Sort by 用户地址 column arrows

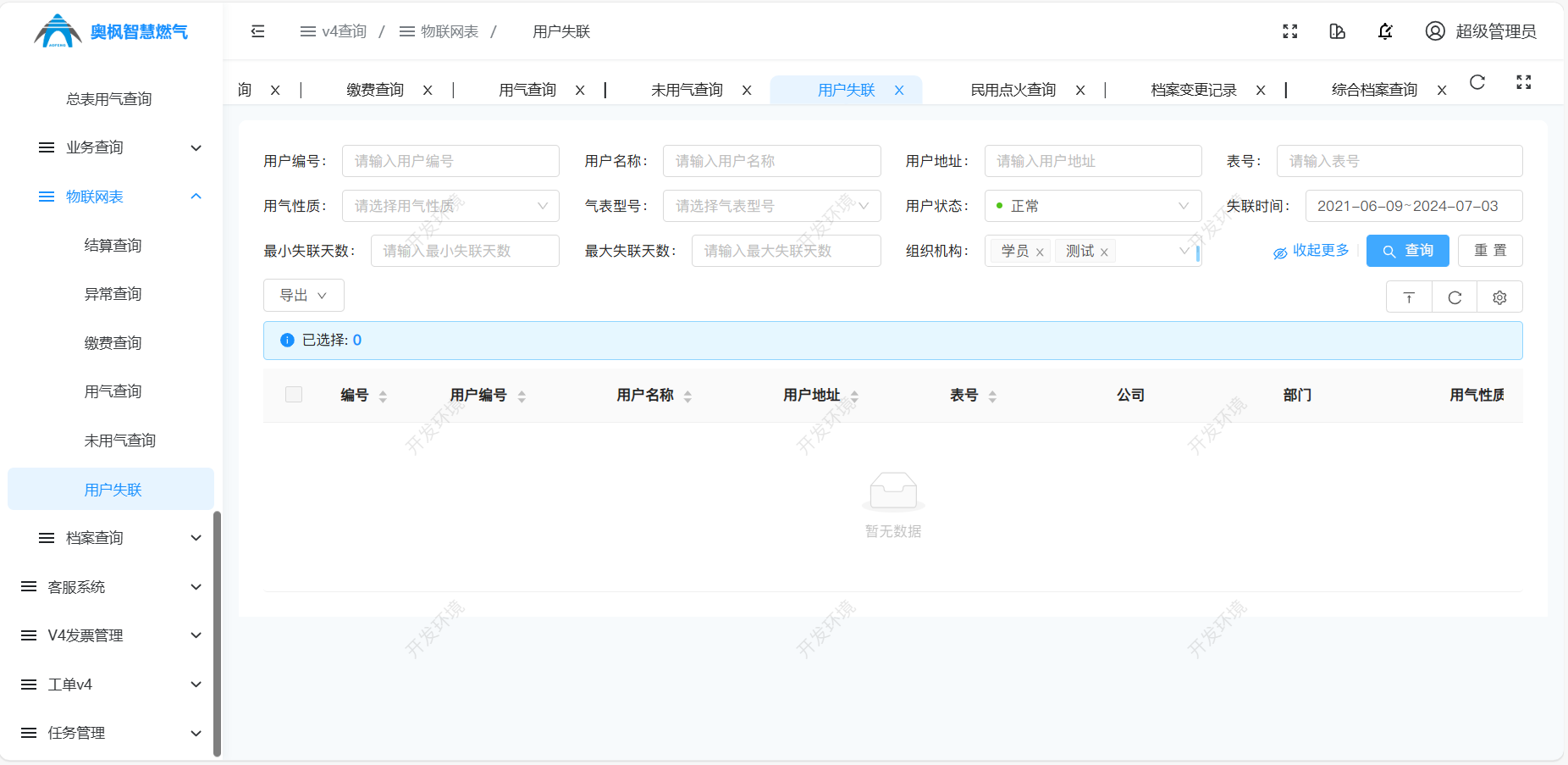[x=854, y=396]
